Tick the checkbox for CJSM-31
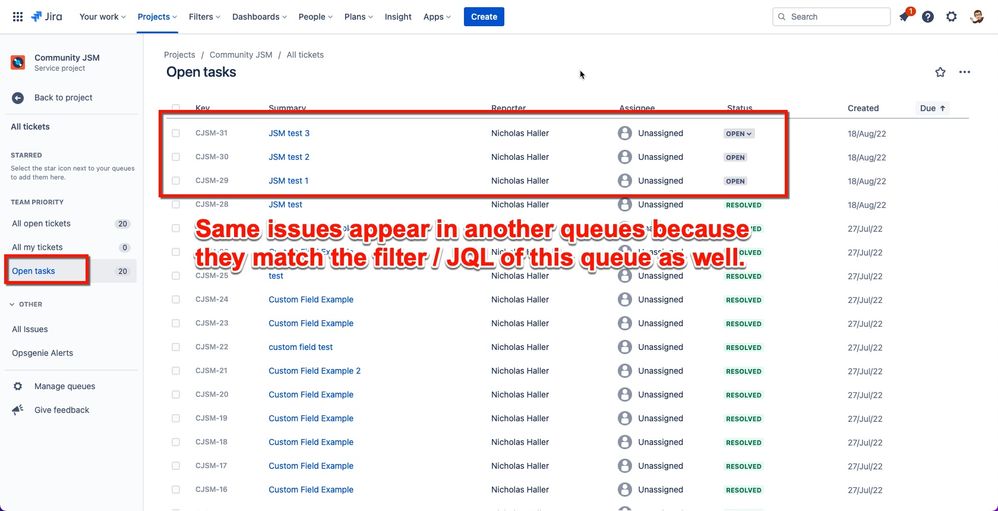The width and height of the screenshot is (998, 511). pyautogui.click(x=176, y=133)
